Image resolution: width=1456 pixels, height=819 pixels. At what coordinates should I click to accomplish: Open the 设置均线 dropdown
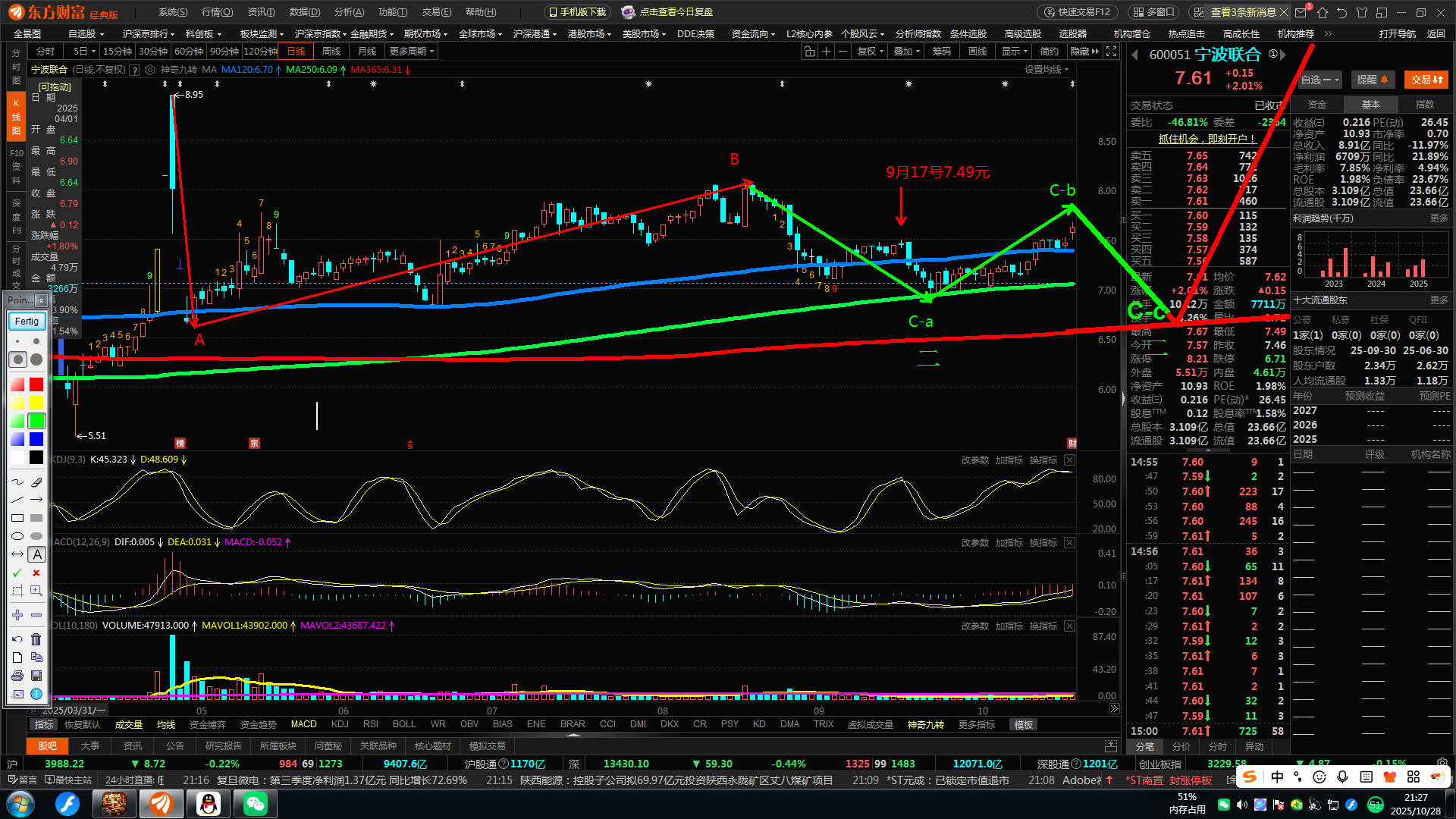(1046, 70)
